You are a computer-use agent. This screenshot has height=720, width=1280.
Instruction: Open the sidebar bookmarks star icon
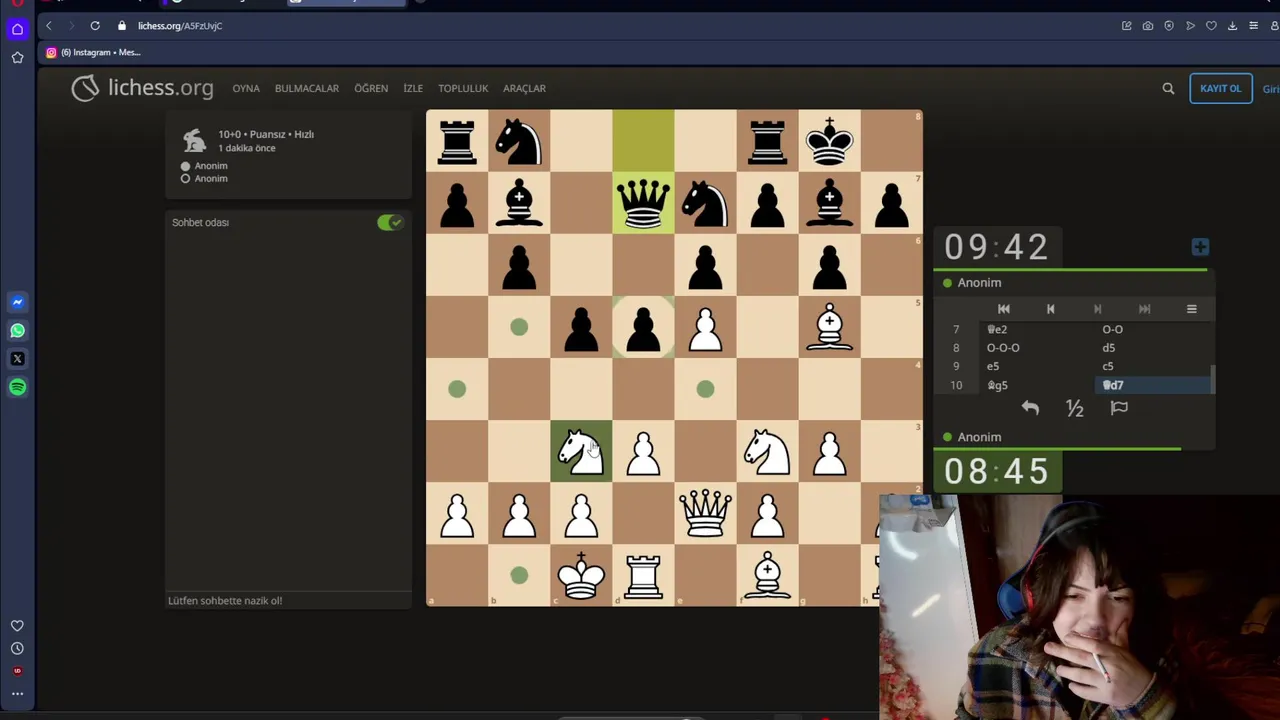coord(17,58)
